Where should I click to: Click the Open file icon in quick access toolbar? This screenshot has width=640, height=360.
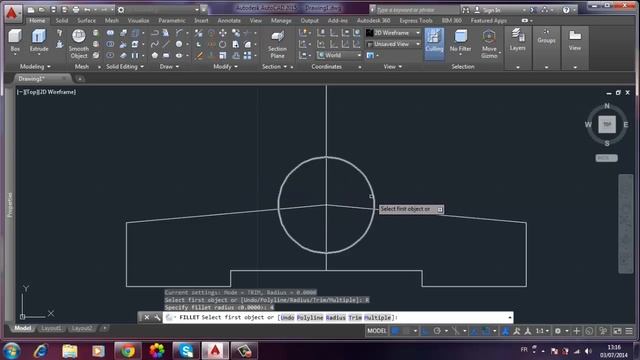tap(42, 10)
